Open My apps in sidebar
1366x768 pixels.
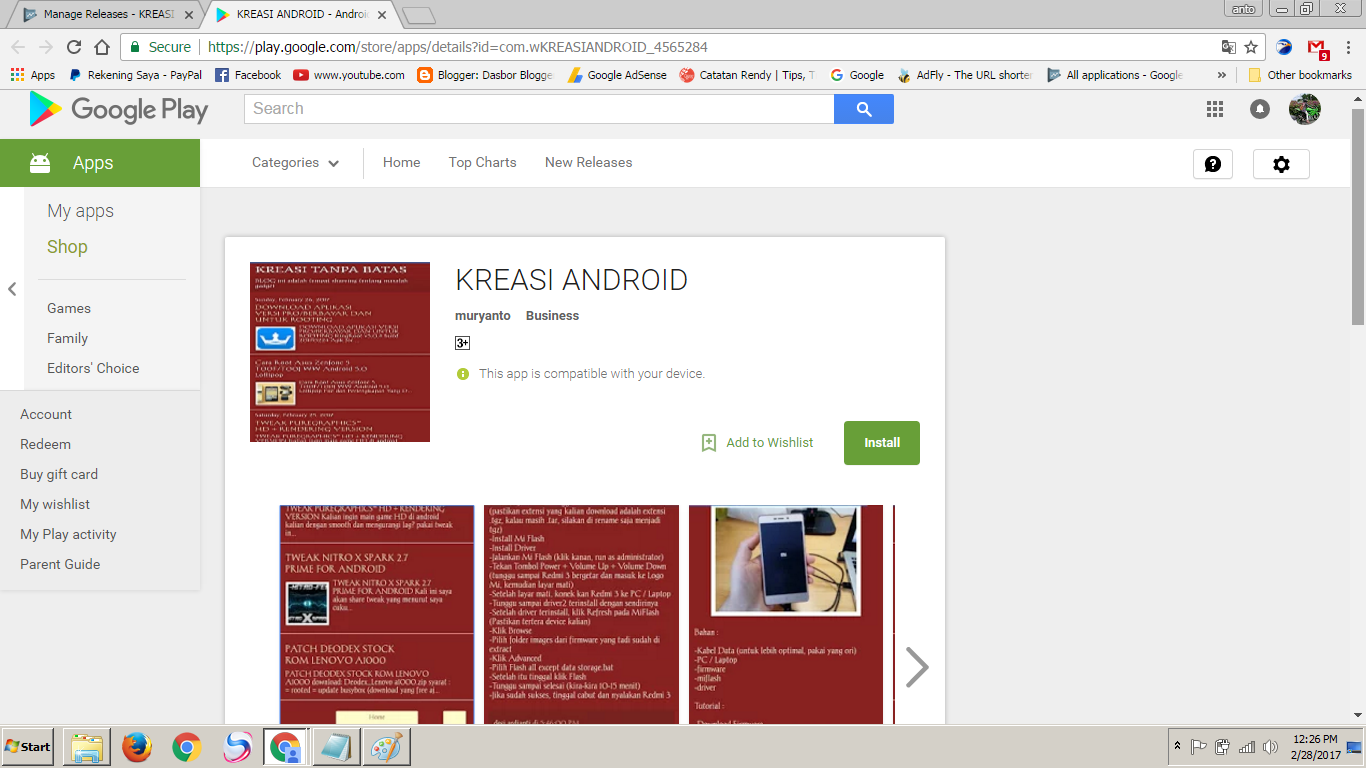tap(80, 211)
